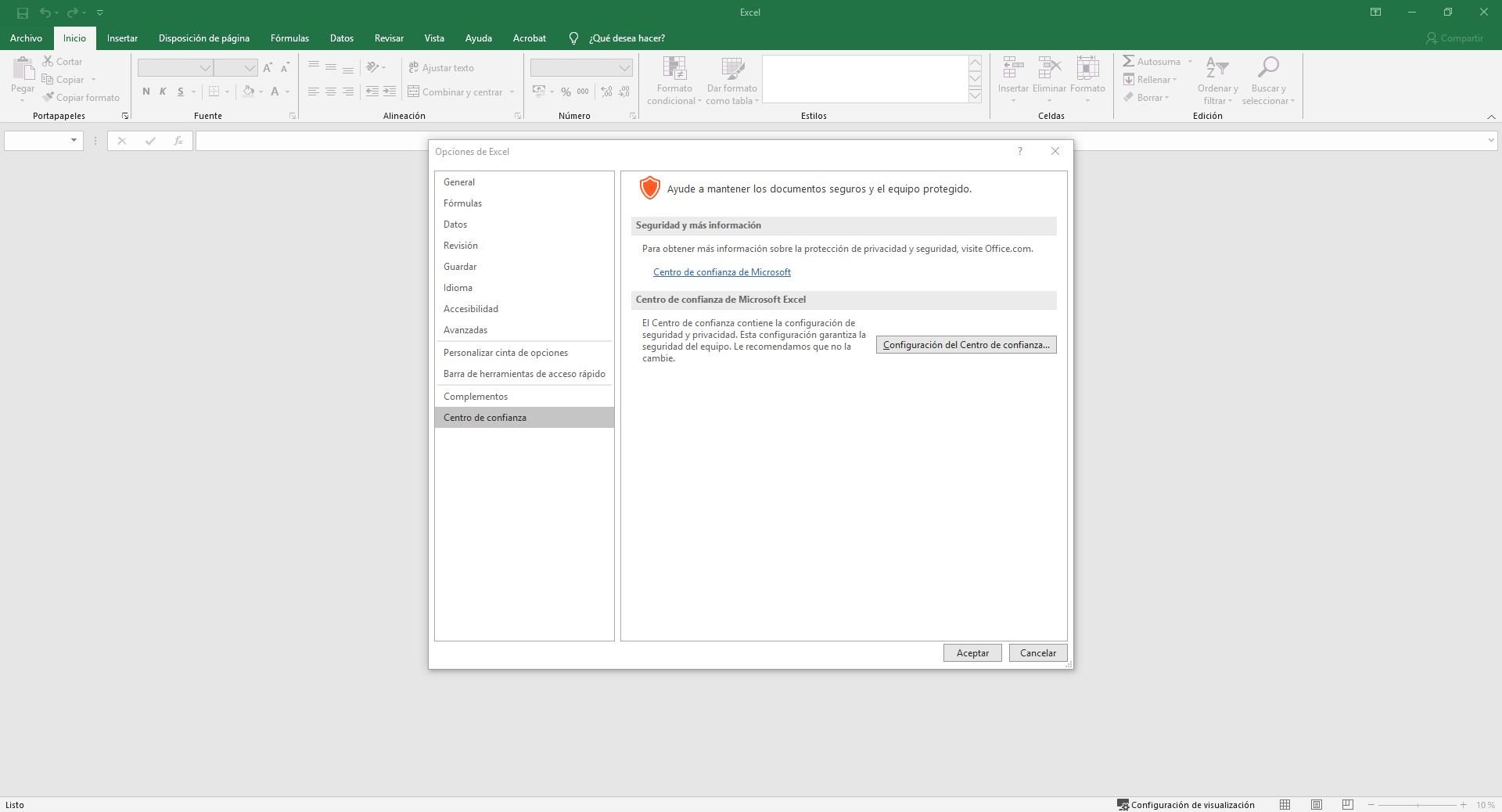The image size is (1502, 812).
Task: Toggle Ajustar texto wrap option
Action: point(441,68)
